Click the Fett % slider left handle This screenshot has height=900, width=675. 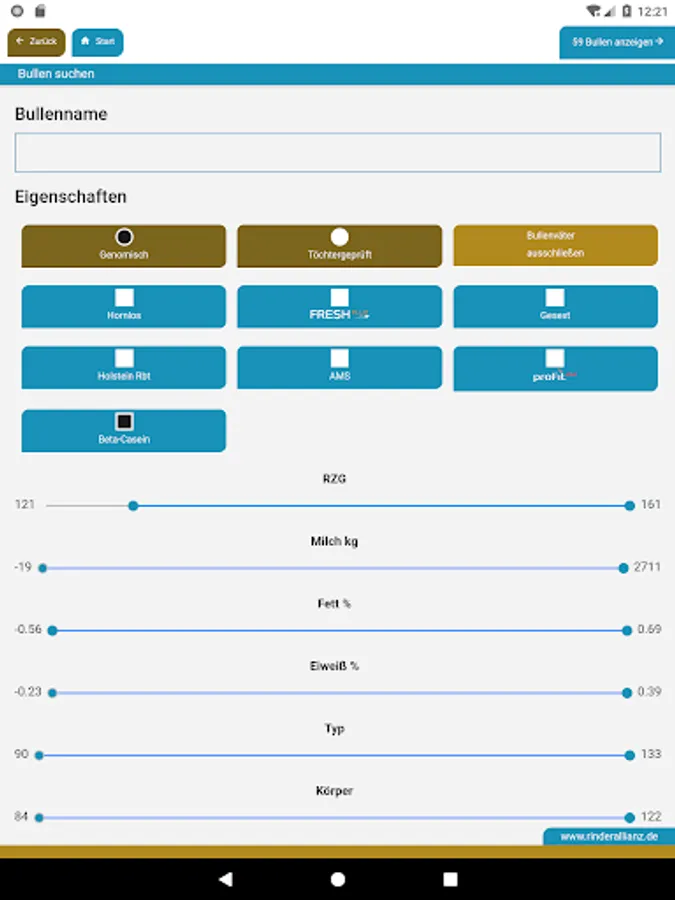tap(52, 631)
